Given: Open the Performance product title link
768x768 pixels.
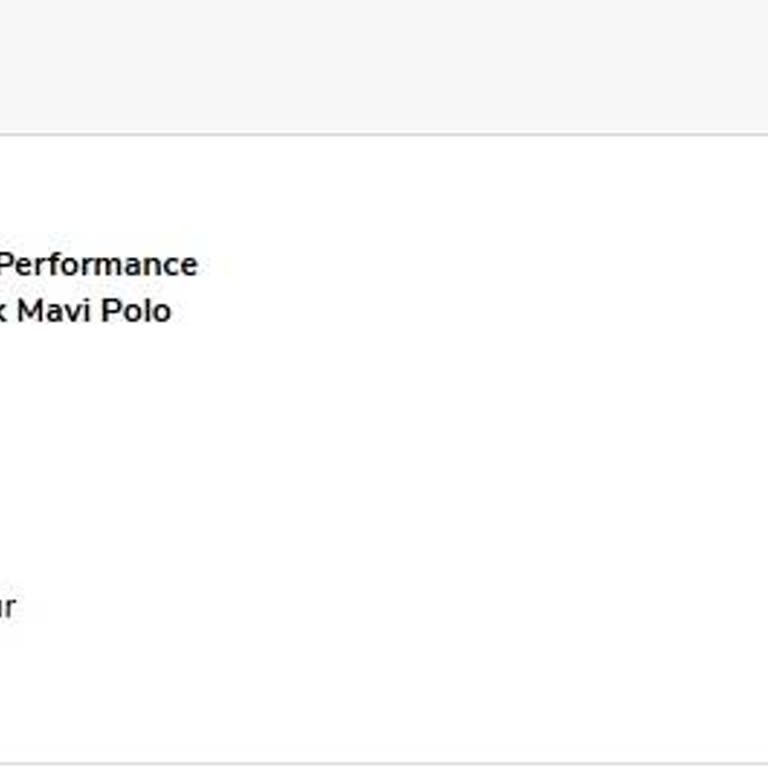Looking at the screenshot, I should (98, 288).
